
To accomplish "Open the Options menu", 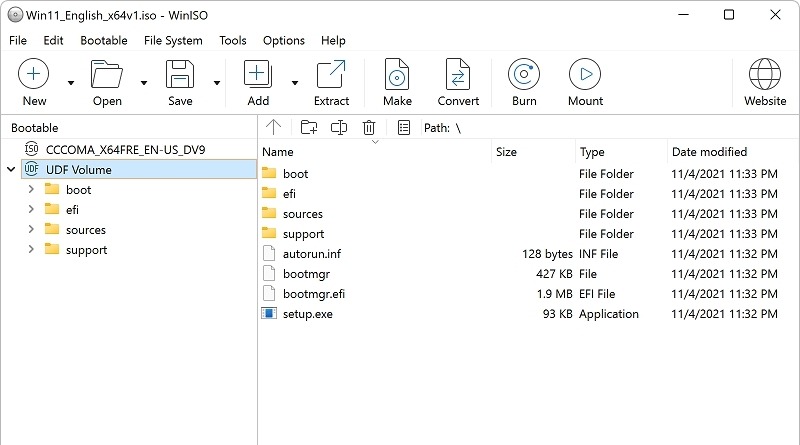I will coord(284,40).
